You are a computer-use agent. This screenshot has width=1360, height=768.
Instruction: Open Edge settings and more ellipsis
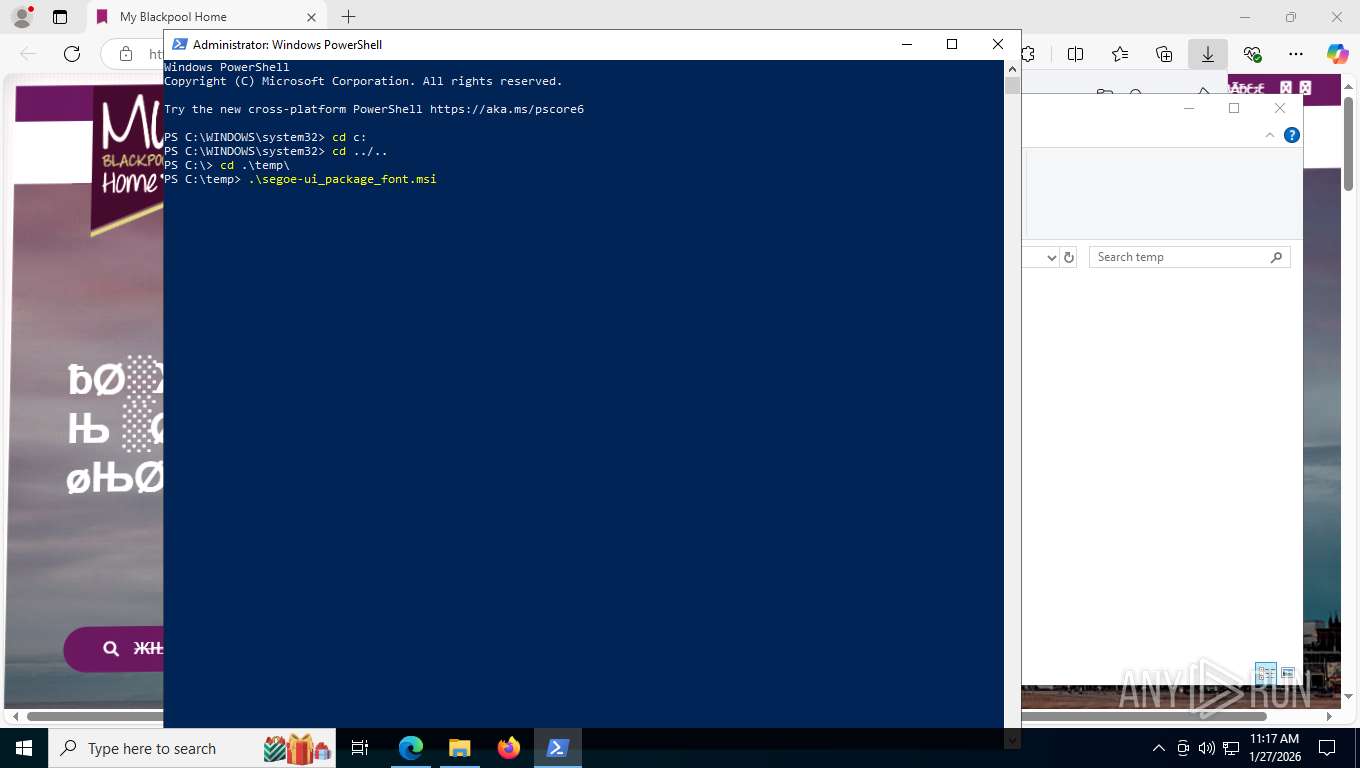tap(1296, 54)
